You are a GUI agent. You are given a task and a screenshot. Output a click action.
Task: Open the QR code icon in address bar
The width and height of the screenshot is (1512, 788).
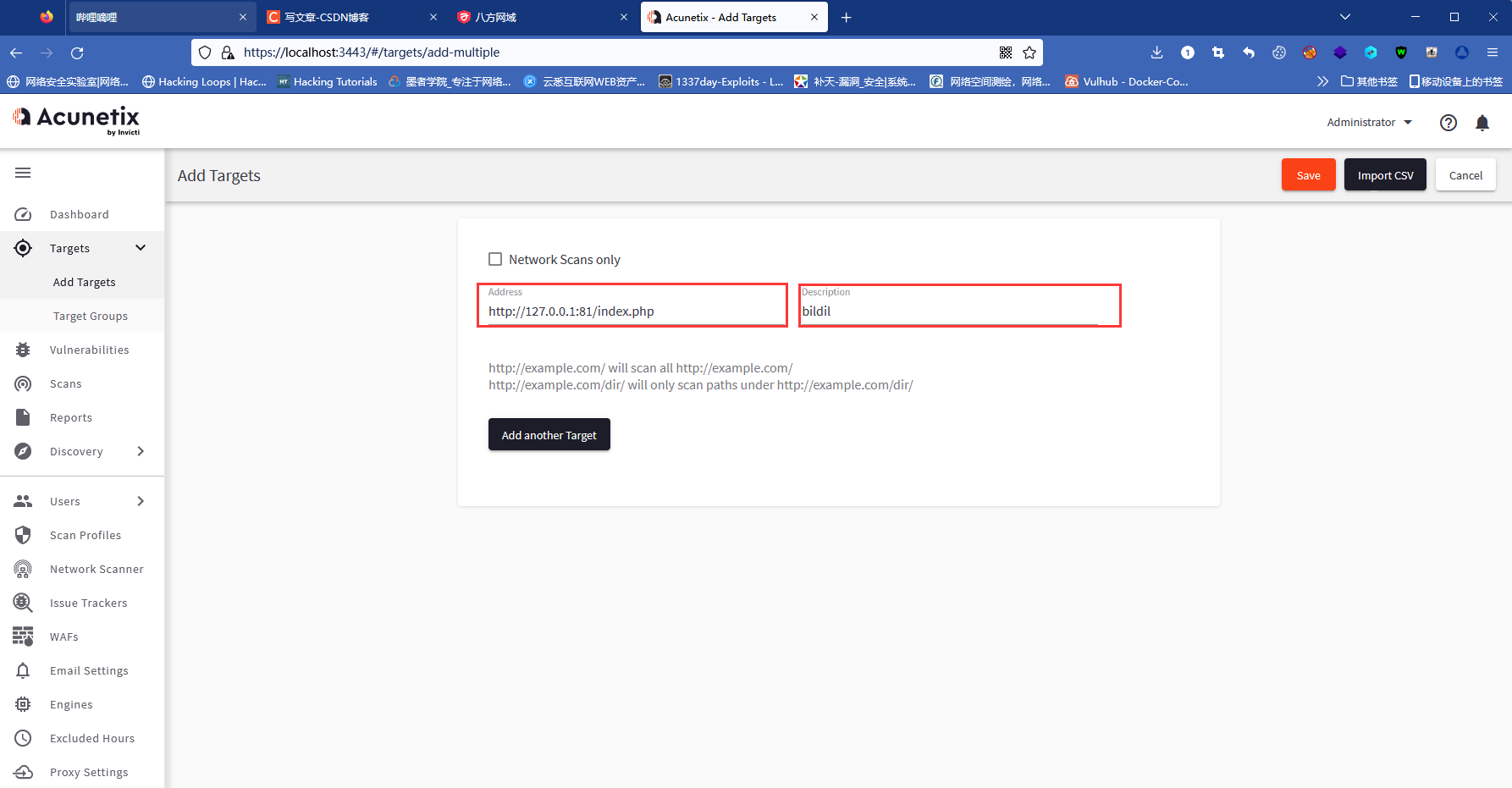1006,52
